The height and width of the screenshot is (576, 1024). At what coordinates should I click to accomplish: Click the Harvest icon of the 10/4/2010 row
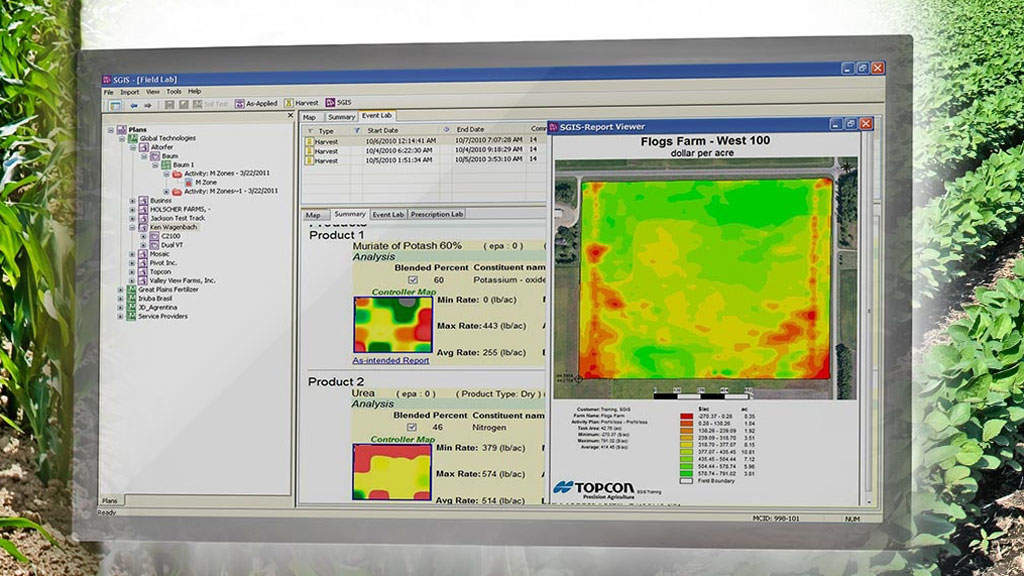coord(310,151)
